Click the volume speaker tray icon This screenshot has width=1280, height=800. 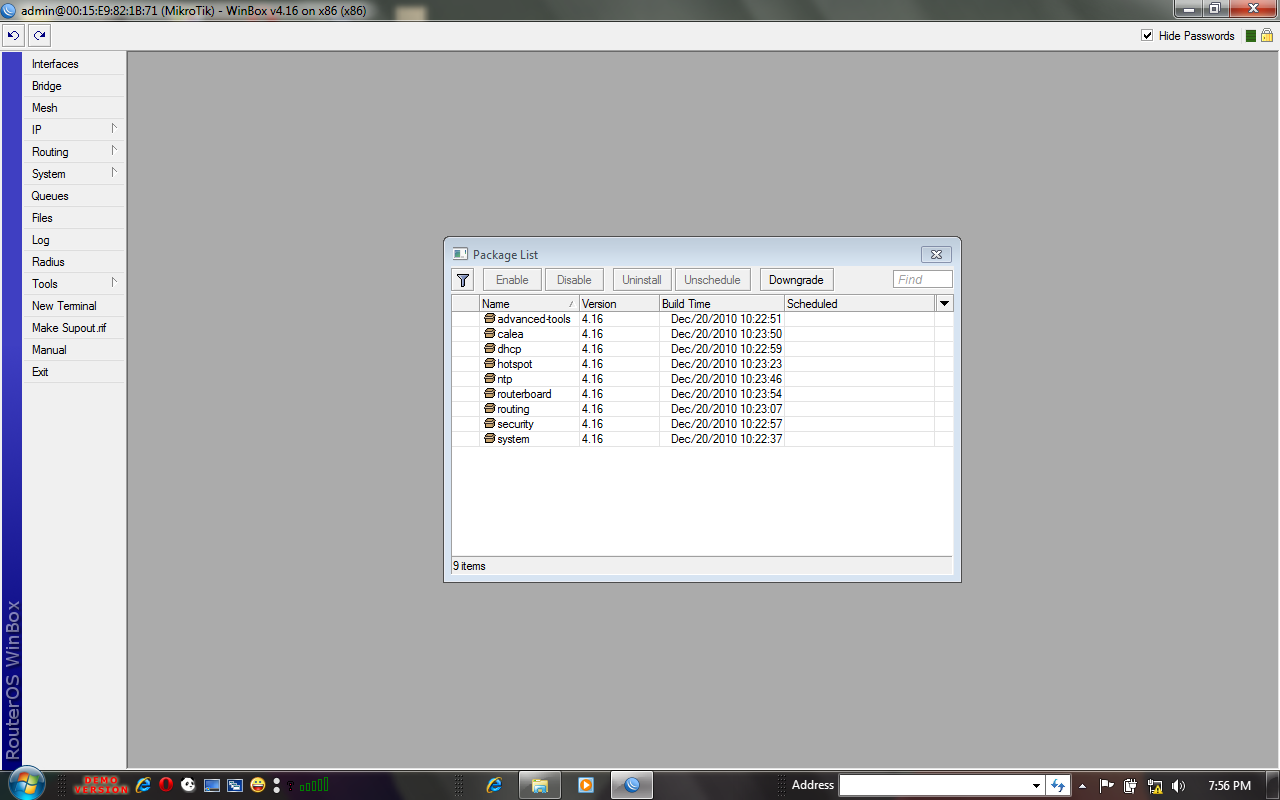click(1178, 786)
